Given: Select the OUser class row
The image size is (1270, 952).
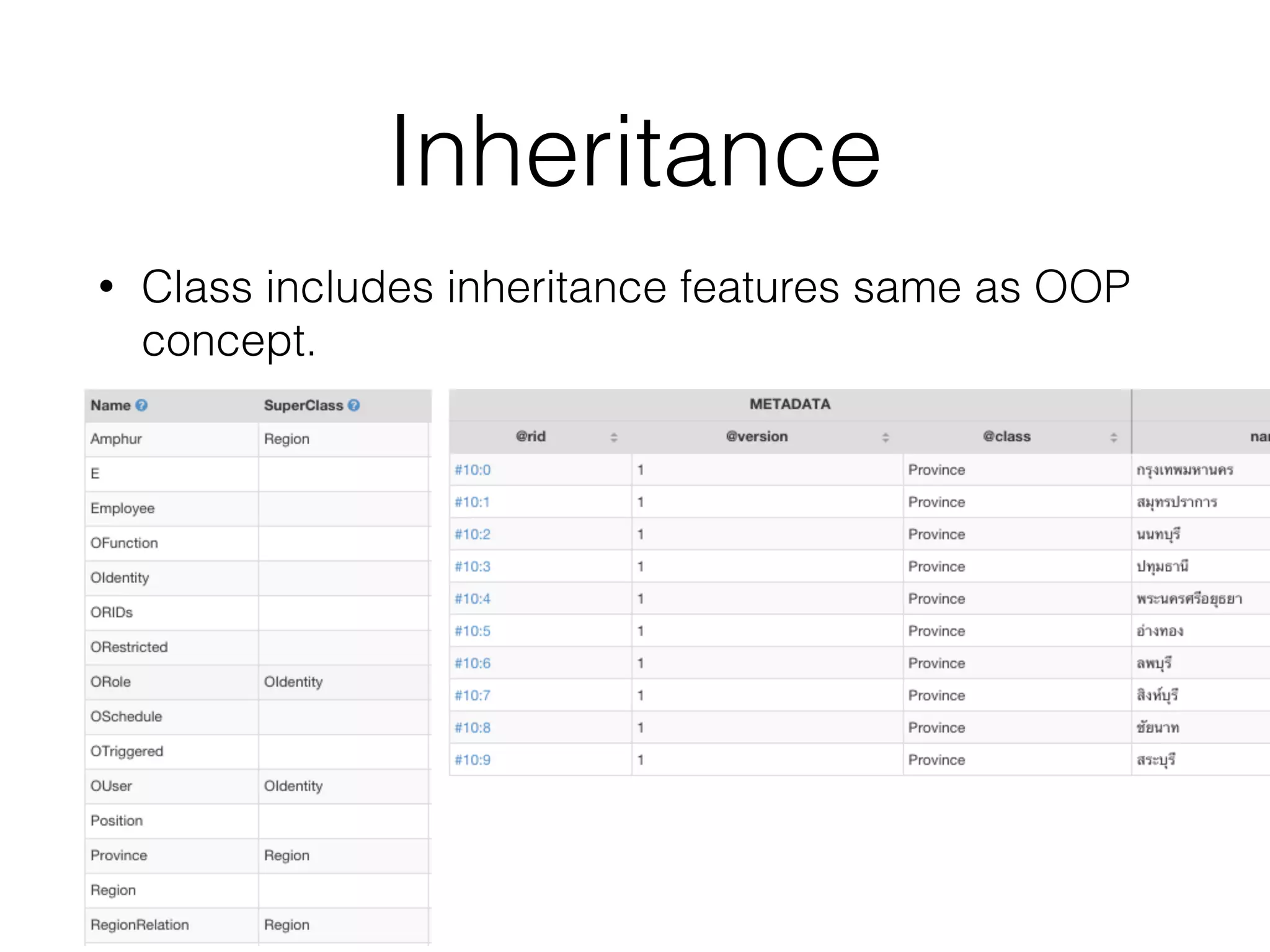Looking at the screenshot, I should (112, 786).
